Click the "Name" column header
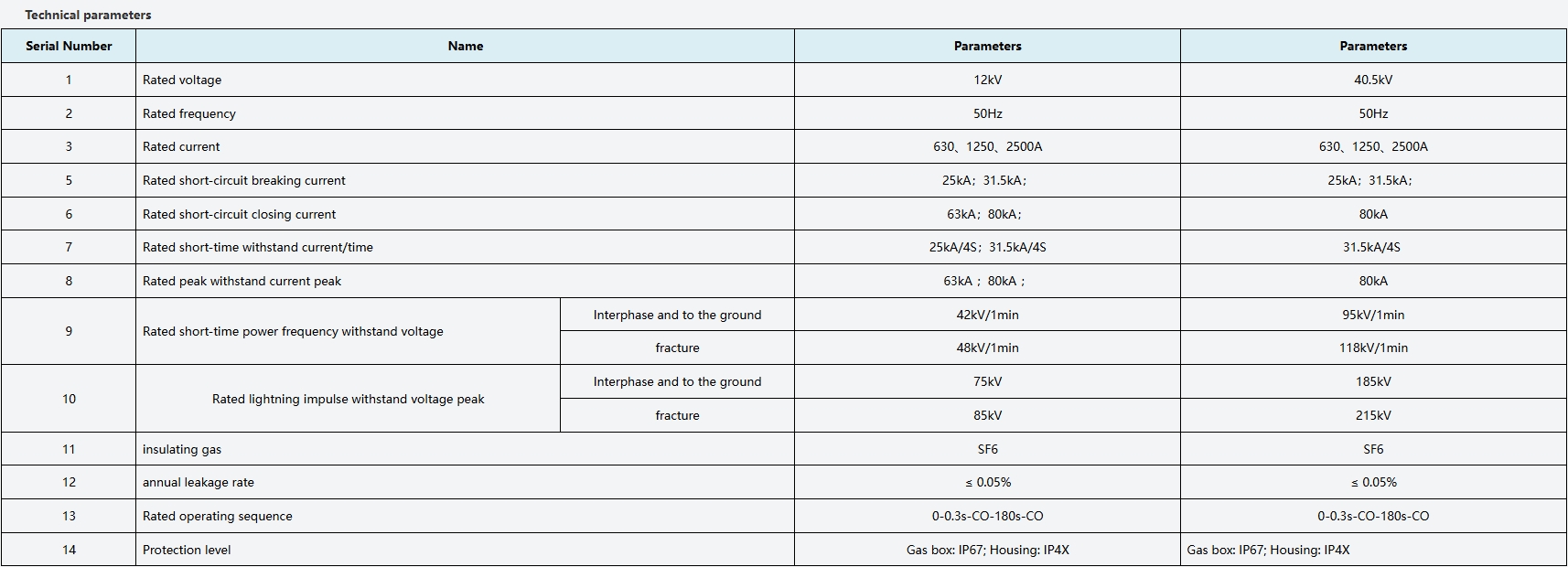This screenshot has height=567, width=1568. point(465,46)
